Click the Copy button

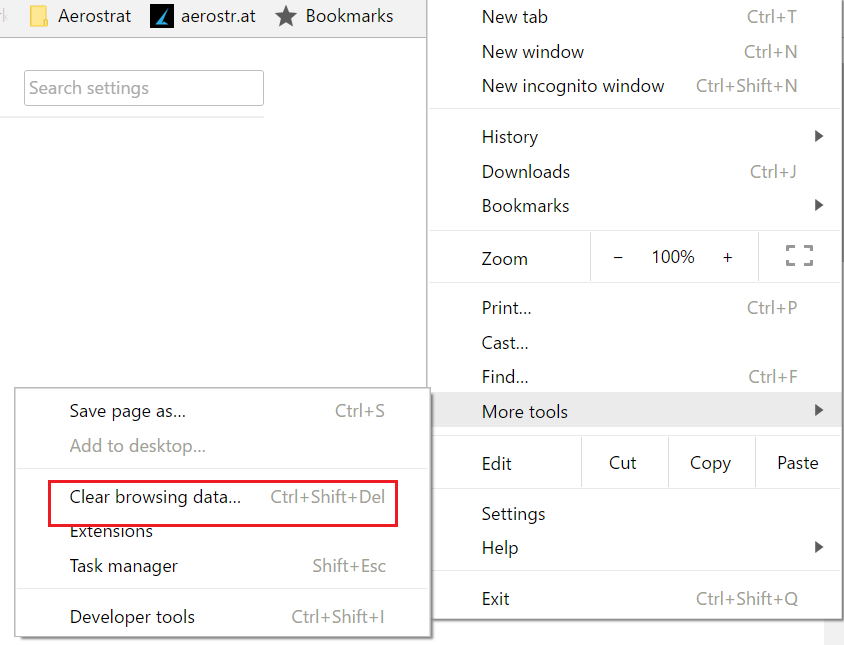coord(710,463)
